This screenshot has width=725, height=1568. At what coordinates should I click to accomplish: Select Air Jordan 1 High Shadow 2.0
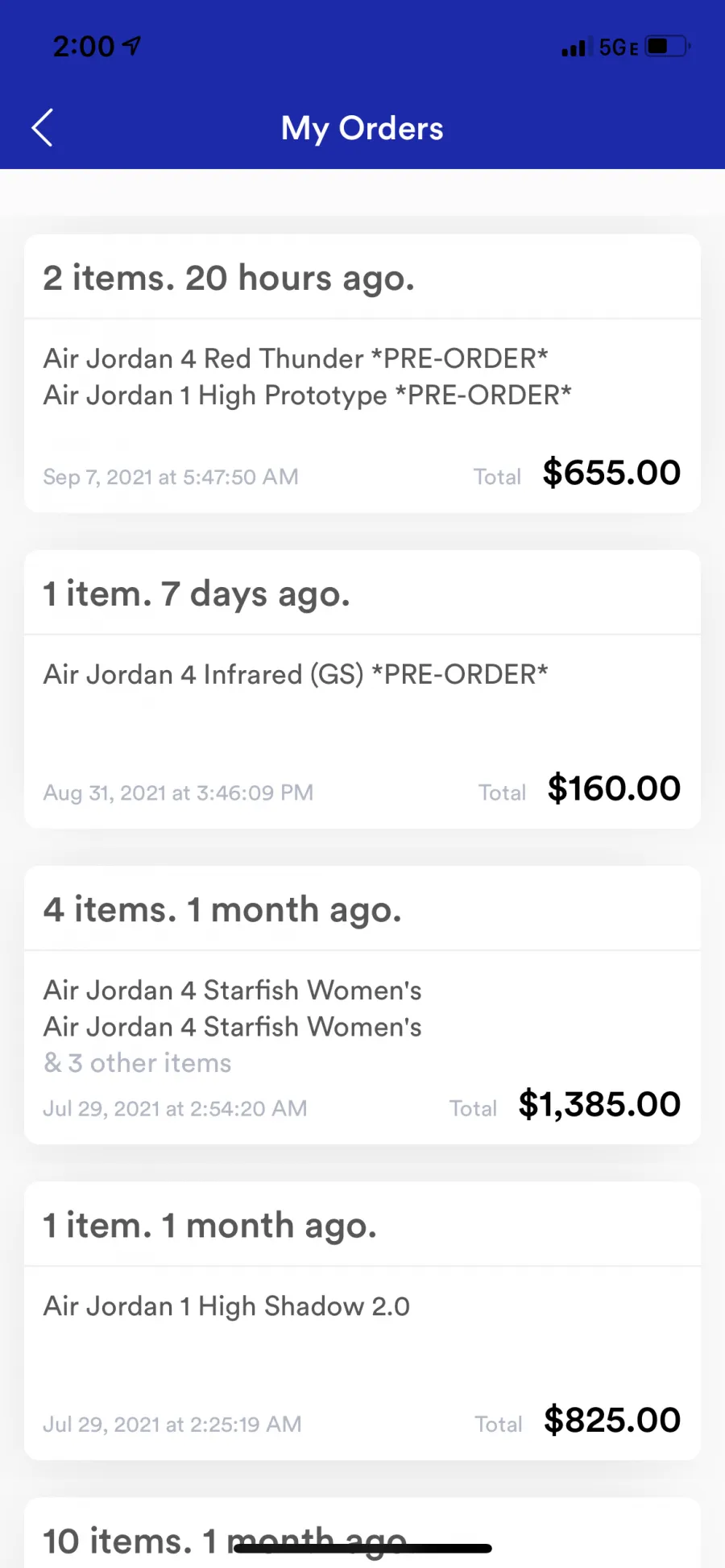(x=226, y=1305)
